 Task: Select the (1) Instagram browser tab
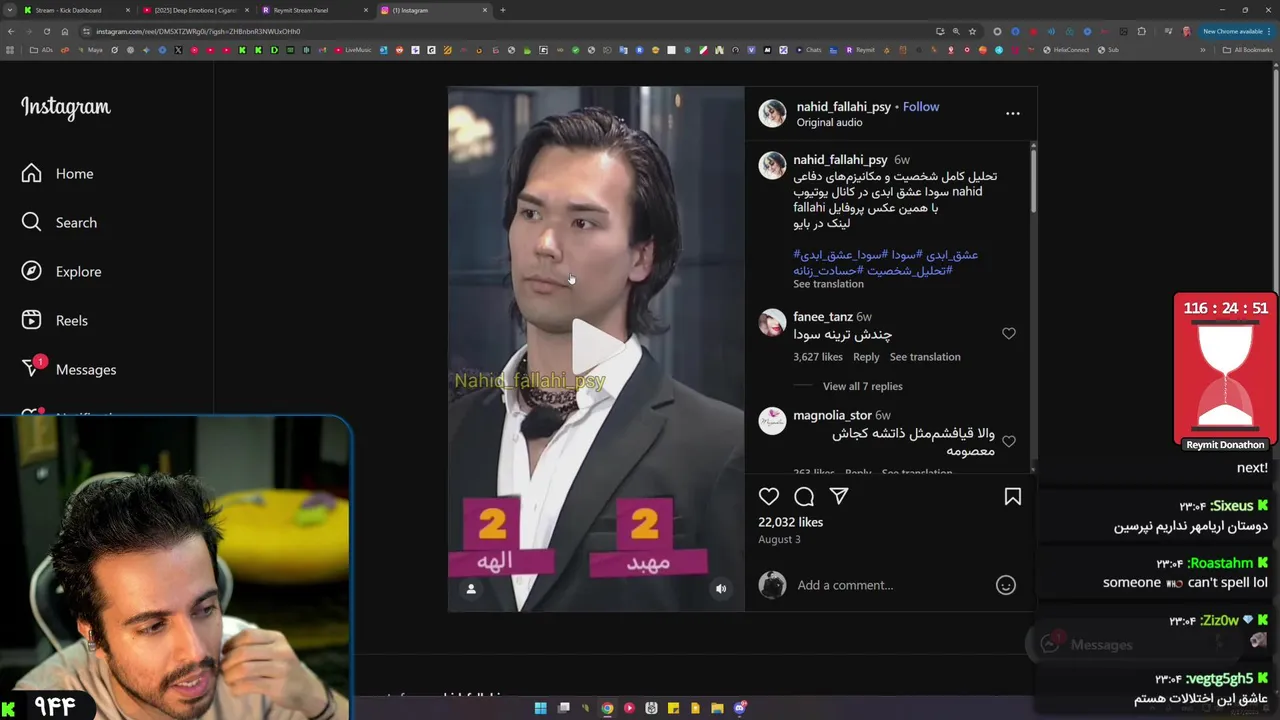tap(432, 10)
